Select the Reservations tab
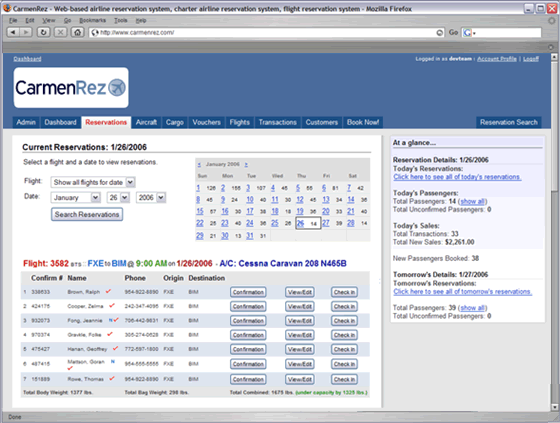The image size is (560, 423). click(106, 122)
